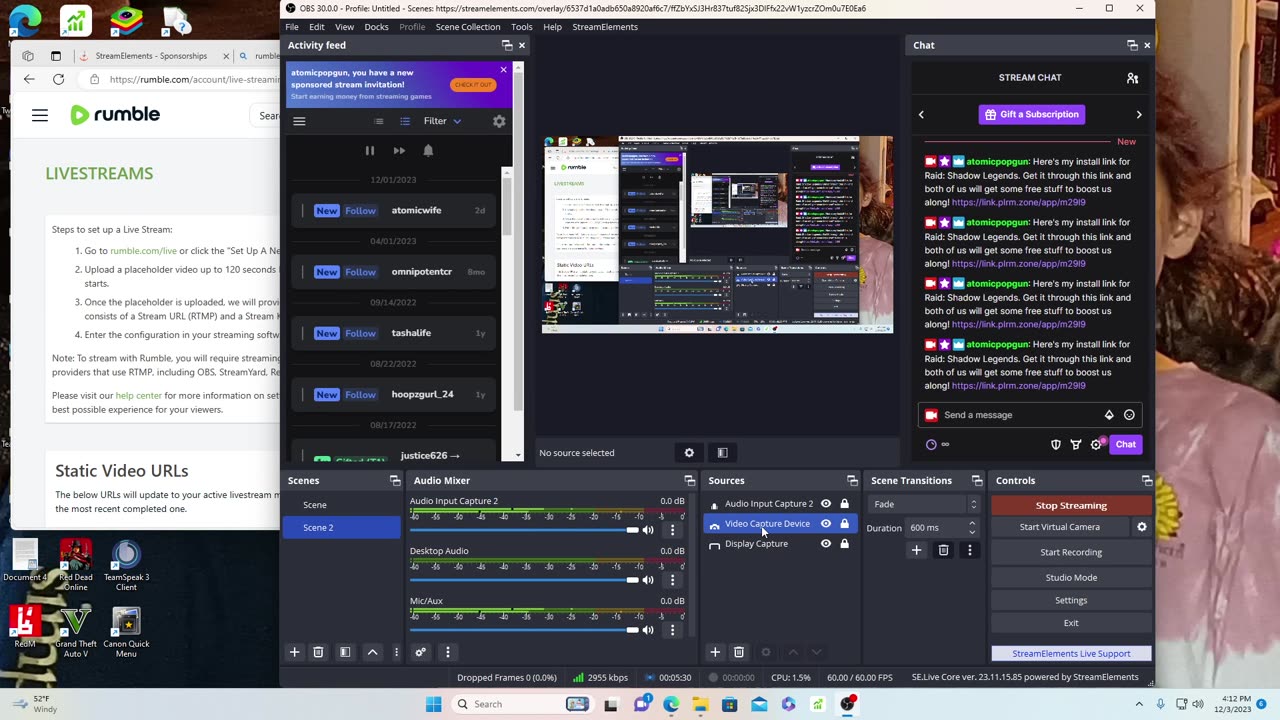Open chat community users list icon

pyautogui.click(x=1132, y=78)
